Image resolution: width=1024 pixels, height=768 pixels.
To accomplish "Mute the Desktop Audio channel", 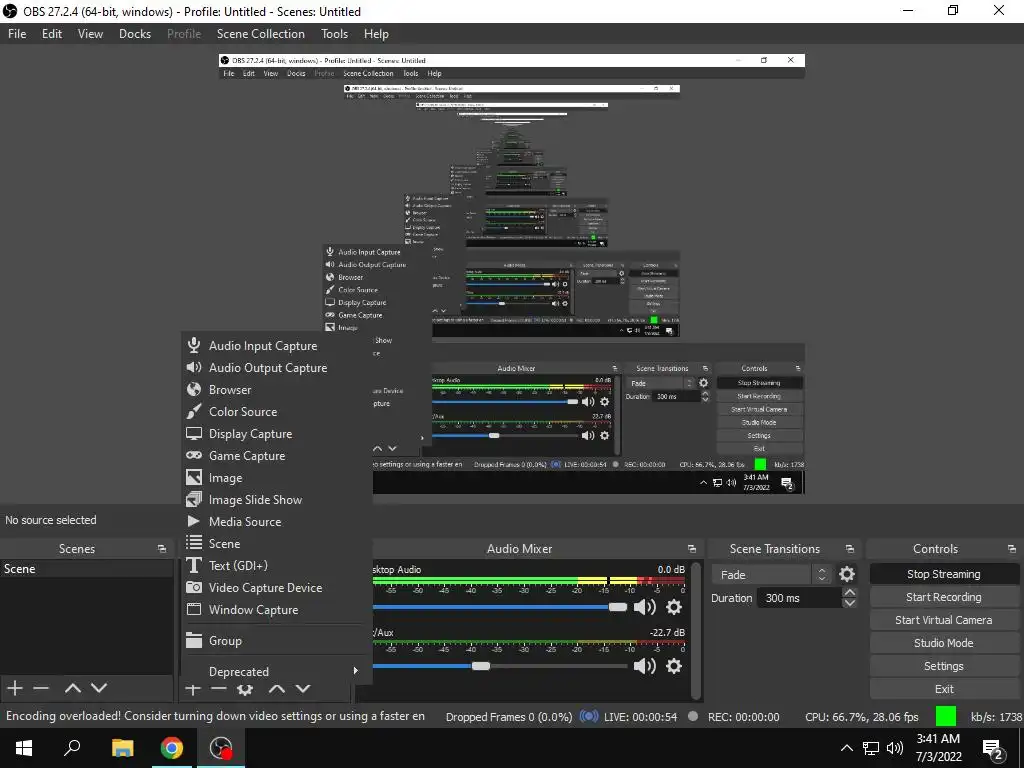I will click(645, 607).
